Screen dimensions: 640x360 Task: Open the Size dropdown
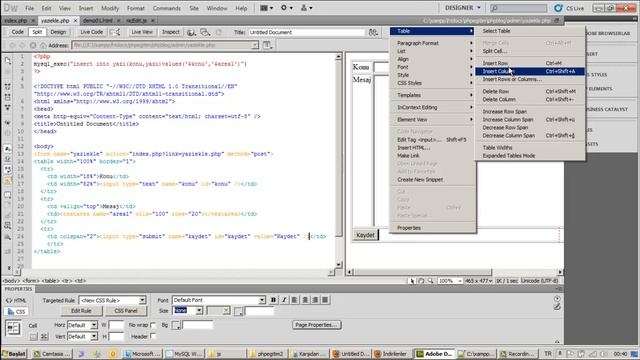(x=199, y=311)
